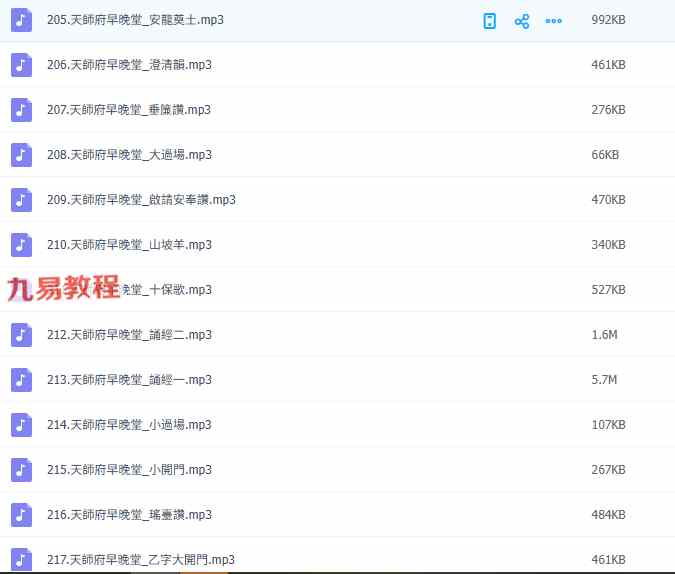Click the music file icon for 207.天師府早晚堂_垂簾讚
This screenshot has width=675, height=574.
22,110
